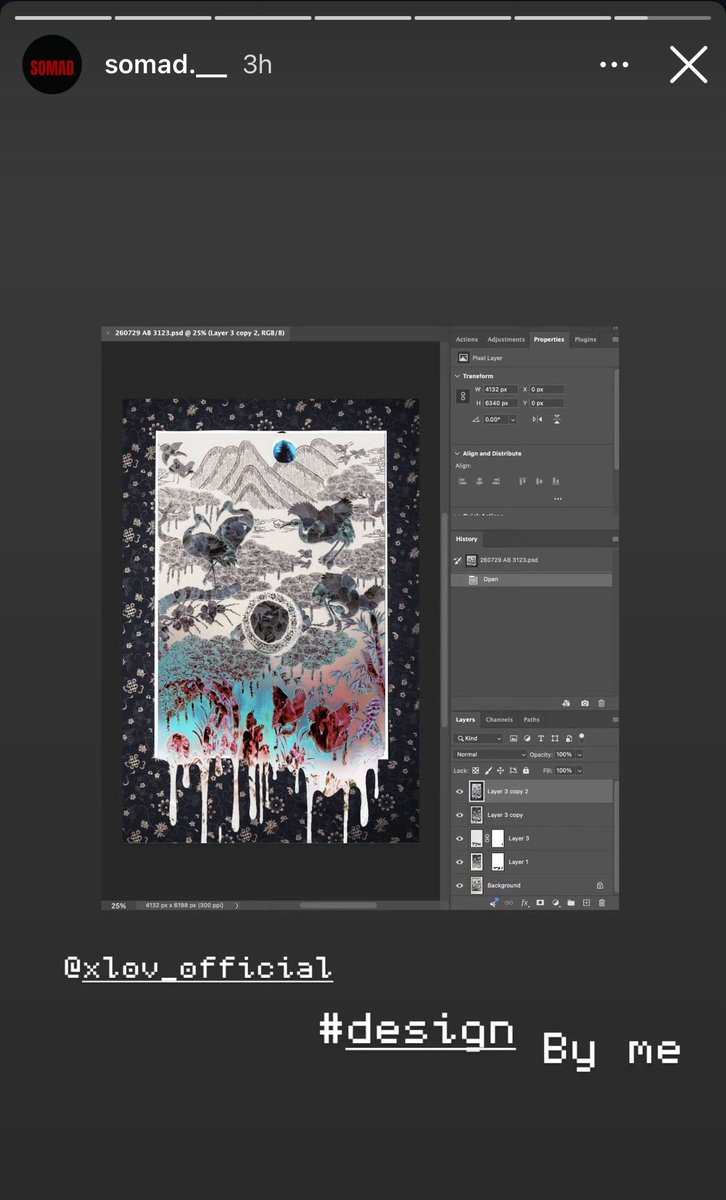Switch to the Channels tab
The width and height of the screenshot is (726, 1200).
tap(499, 720)
